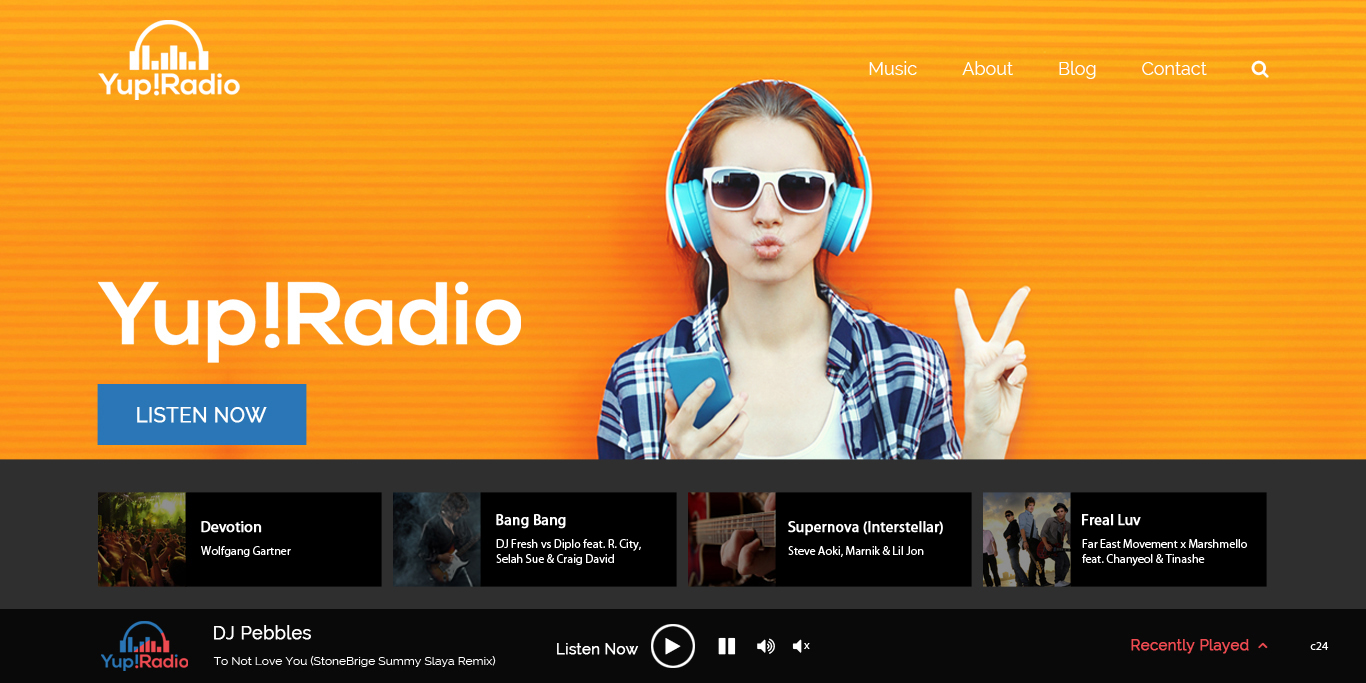1366x683 pixels.
Task: Open the Blog section
Action: pos(1077,69)
